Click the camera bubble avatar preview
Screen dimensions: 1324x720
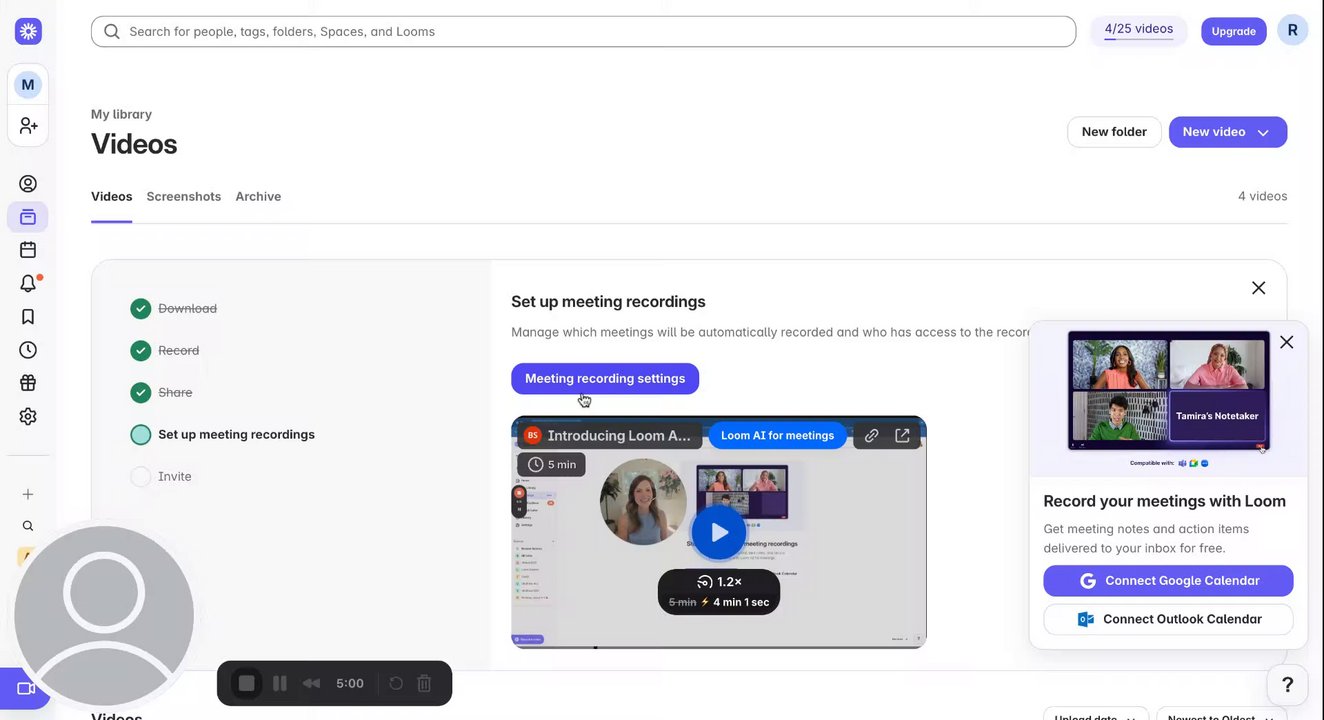pyautogui.click(x=104, y=616)
